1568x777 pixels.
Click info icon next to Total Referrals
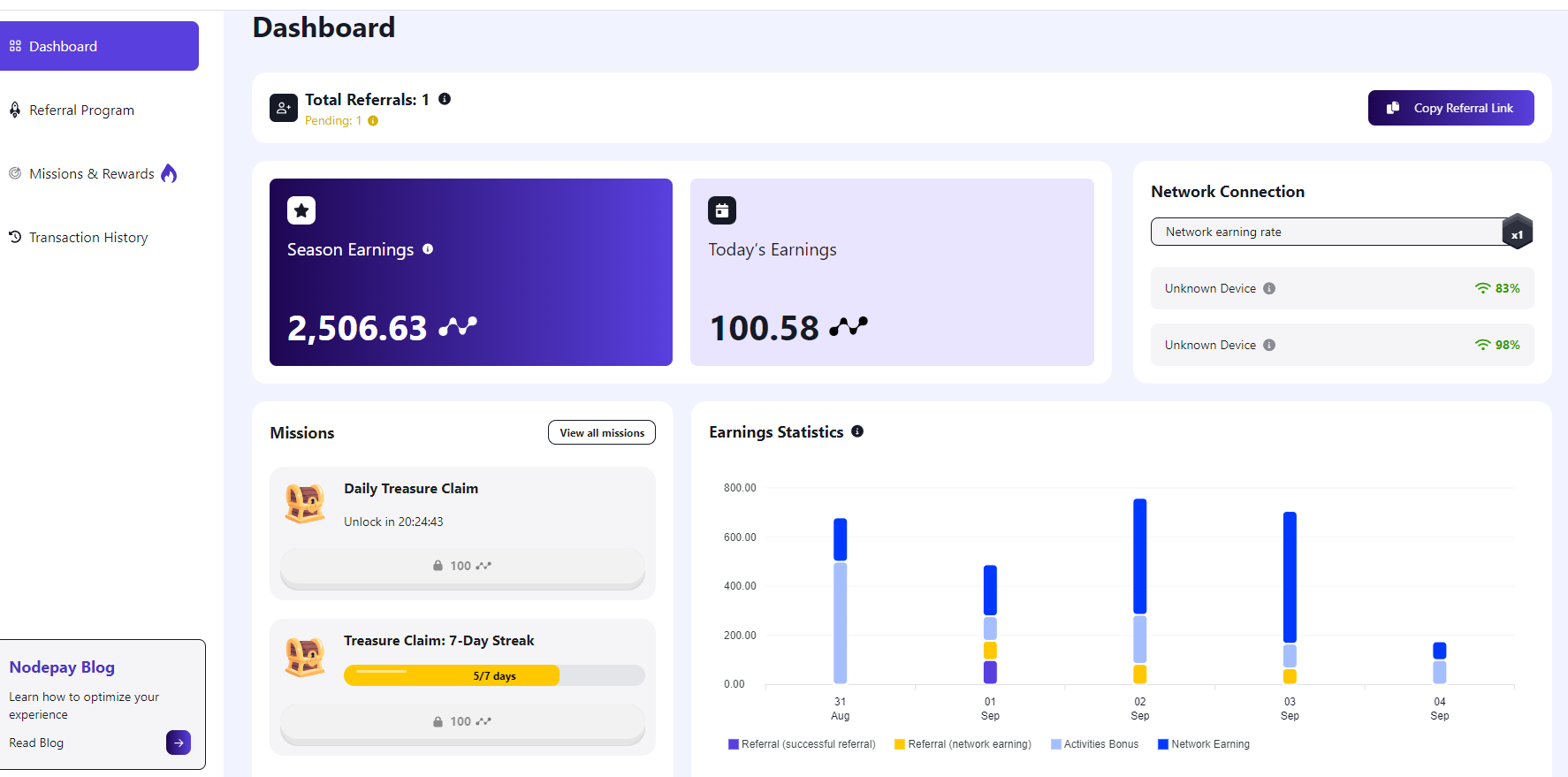click(445, 99)
